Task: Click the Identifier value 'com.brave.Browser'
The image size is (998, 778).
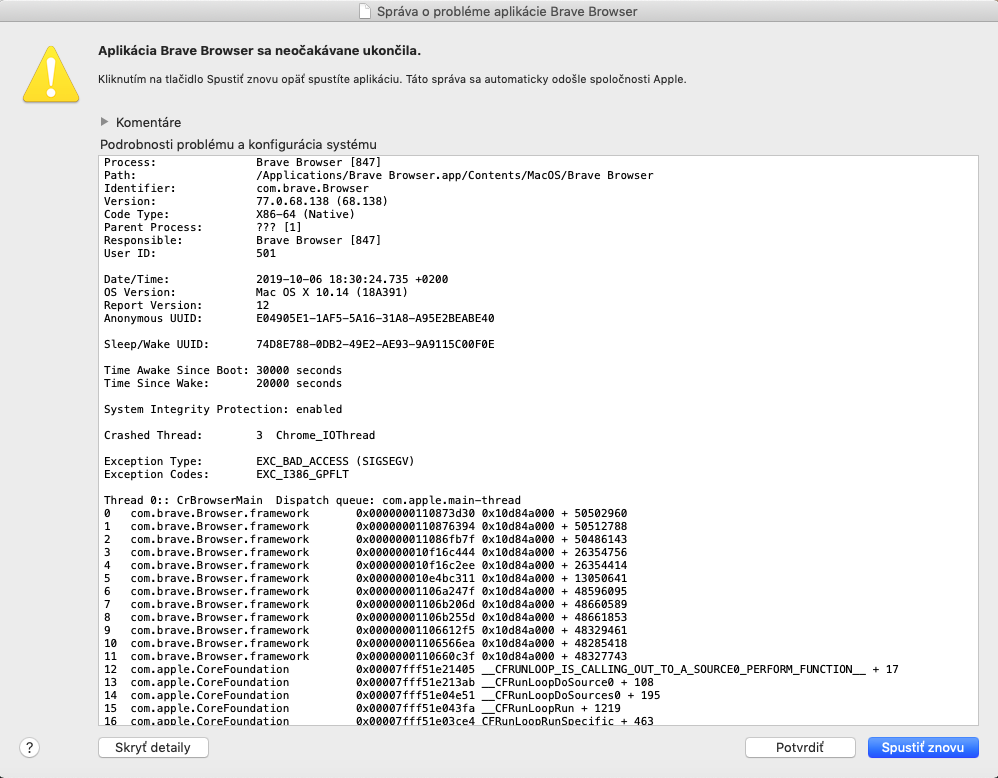Action: (x=312, y=188)
